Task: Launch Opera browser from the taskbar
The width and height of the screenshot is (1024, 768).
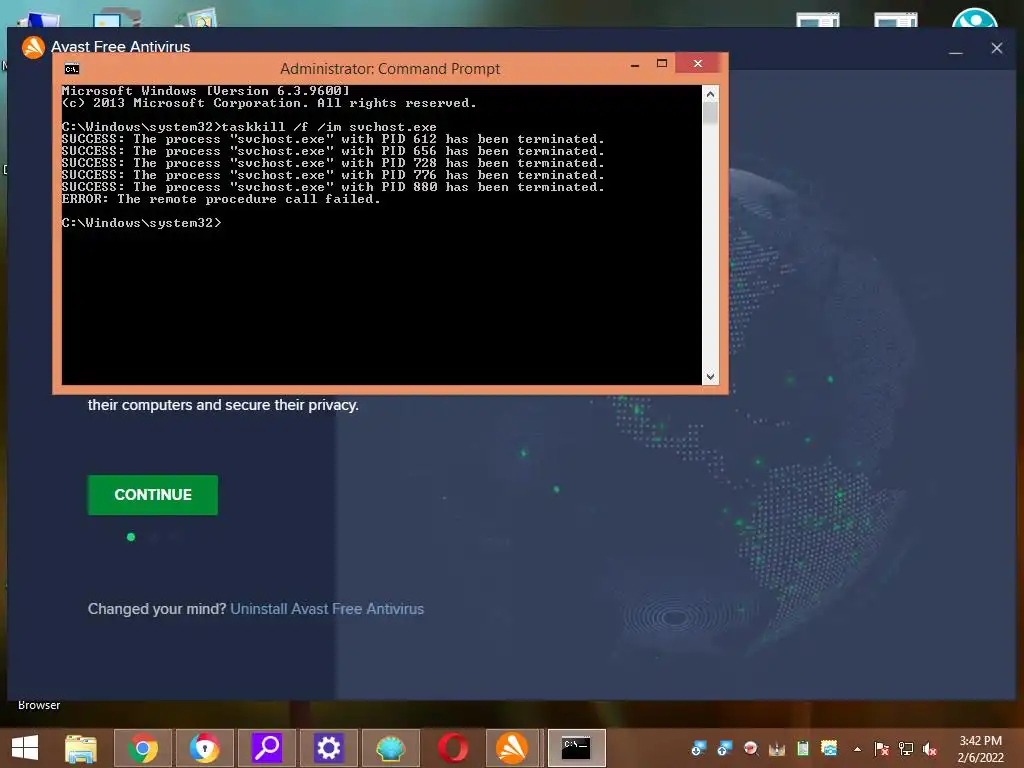Action: point(453,748)
